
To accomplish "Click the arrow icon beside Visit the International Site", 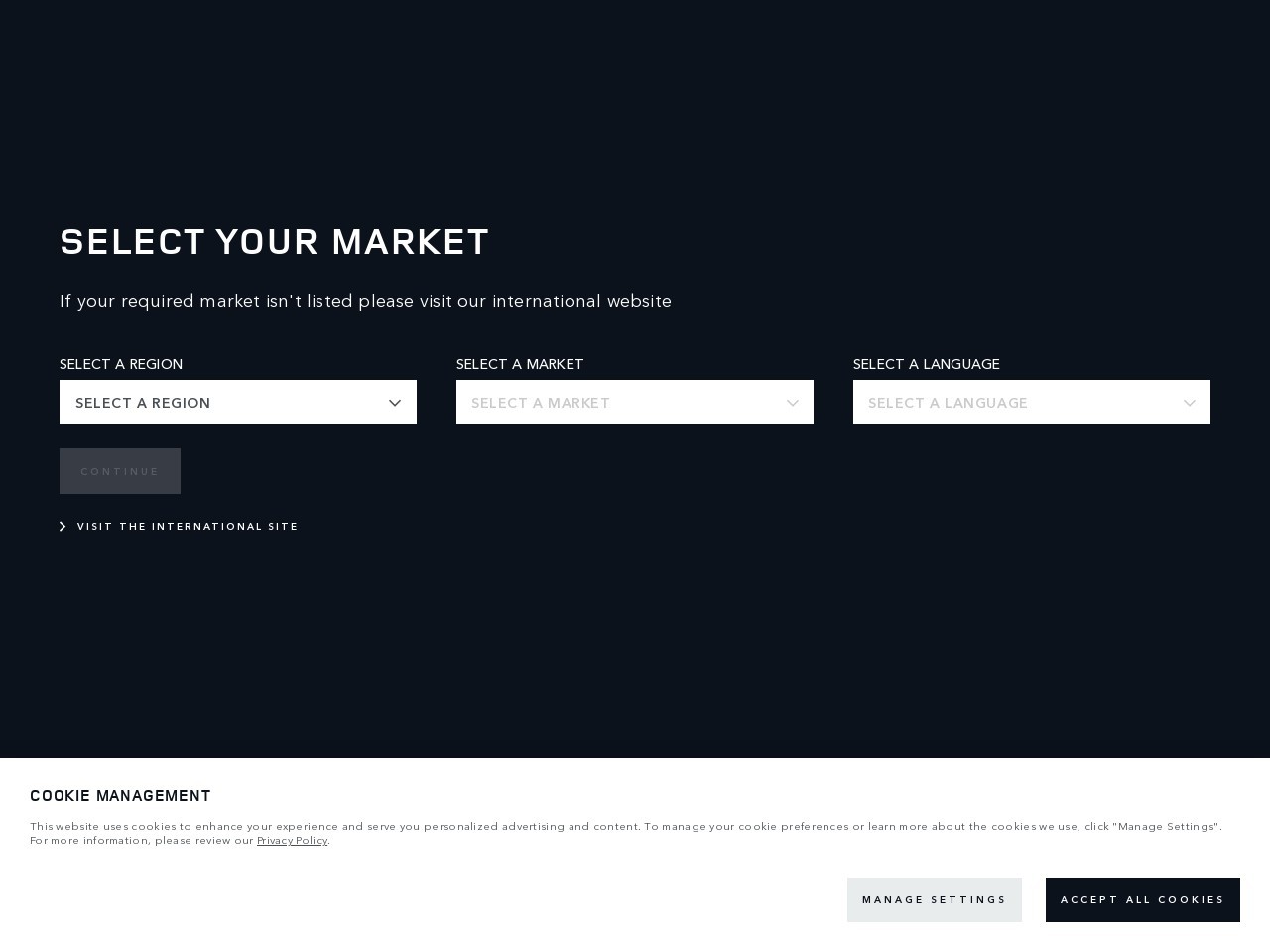I will 63,527.
